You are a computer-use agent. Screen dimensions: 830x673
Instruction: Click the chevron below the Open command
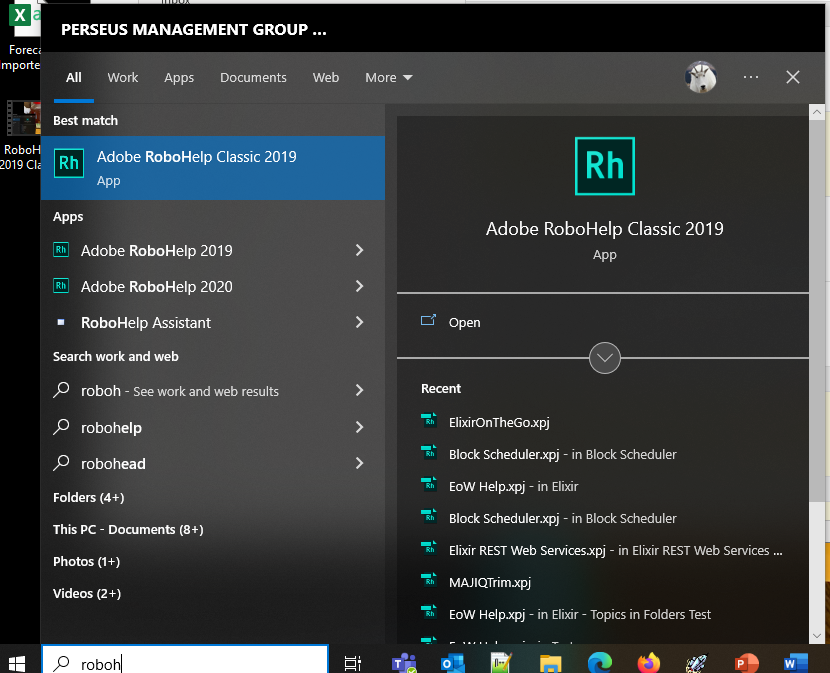coord(604,357)
